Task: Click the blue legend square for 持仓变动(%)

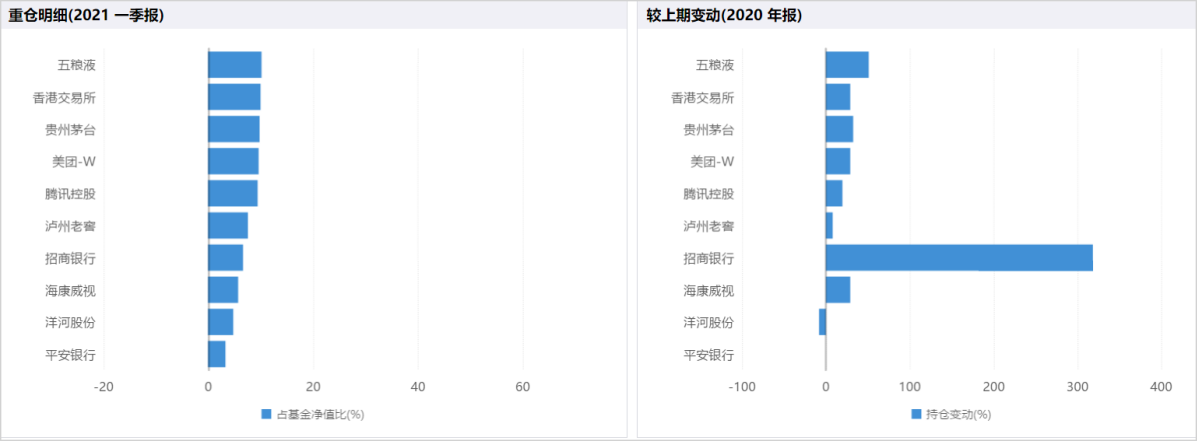Action: (917, 414)
